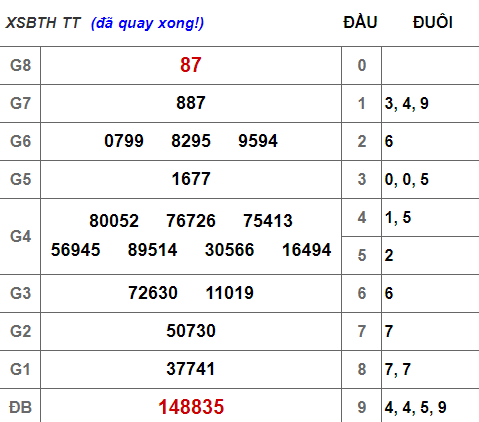Image resolution: width=479 pixels, height=422 pixels.
Task: Click tail values '3, 4, 9'
Action: pyautogui.click(x=406, y=104)
